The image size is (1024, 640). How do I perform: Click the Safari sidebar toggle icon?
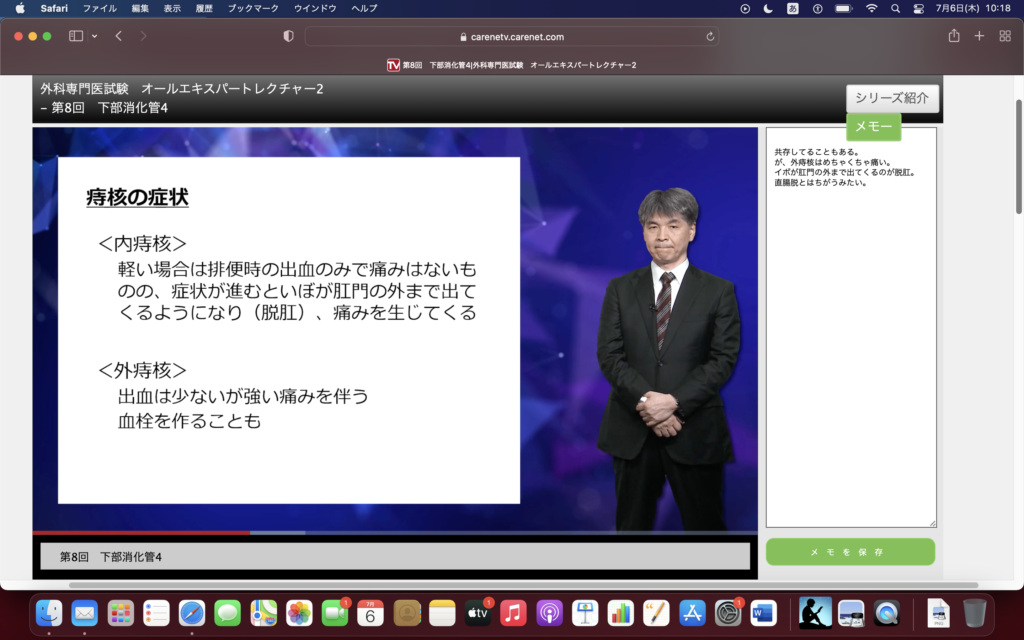(76, 36)
